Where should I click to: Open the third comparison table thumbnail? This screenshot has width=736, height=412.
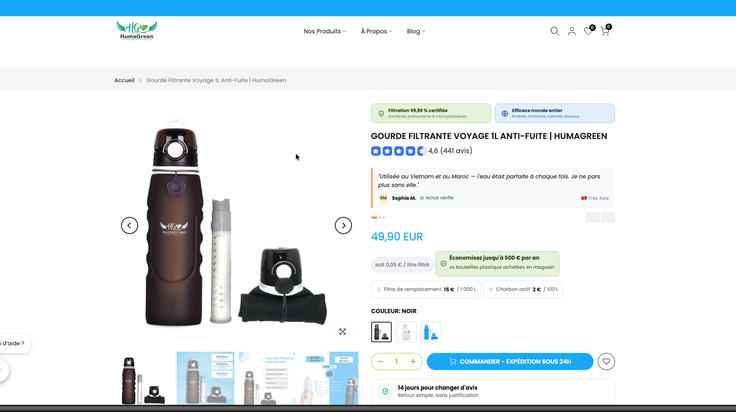(268, 378)
